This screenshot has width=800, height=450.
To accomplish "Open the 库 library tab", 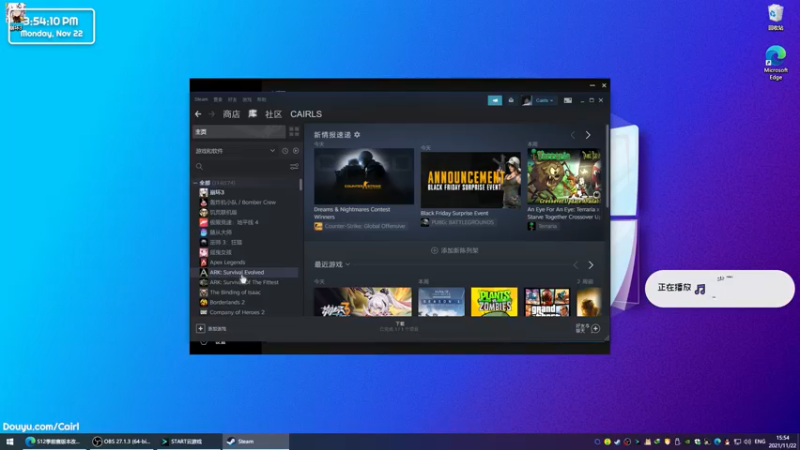I will click(x=253, y=114).
